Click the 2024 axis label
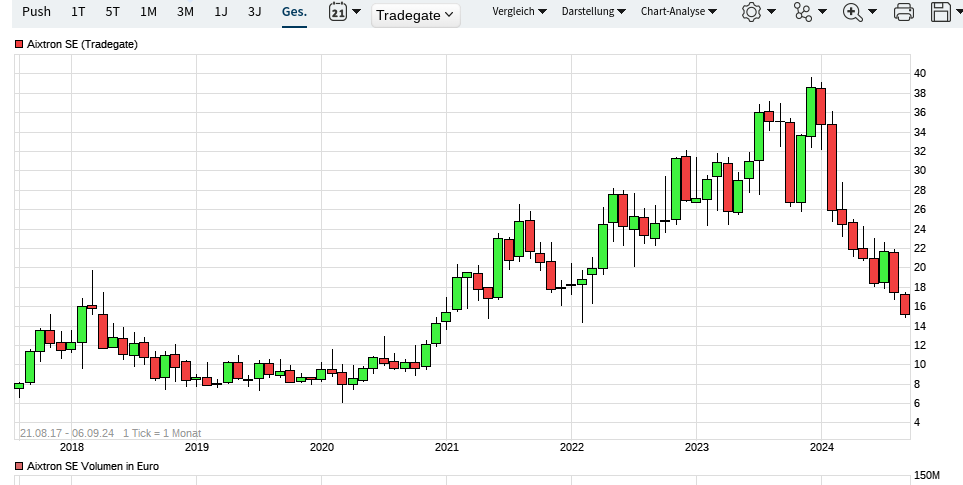This screenshot has height=485, width=963. [822, 447]
